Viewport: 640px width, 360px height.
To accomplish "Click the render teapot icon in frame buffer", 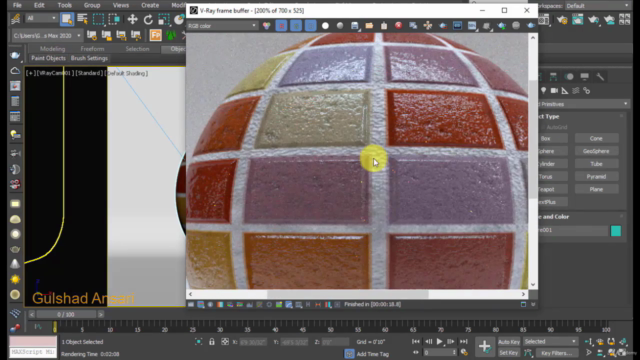I will pos(531,26).
